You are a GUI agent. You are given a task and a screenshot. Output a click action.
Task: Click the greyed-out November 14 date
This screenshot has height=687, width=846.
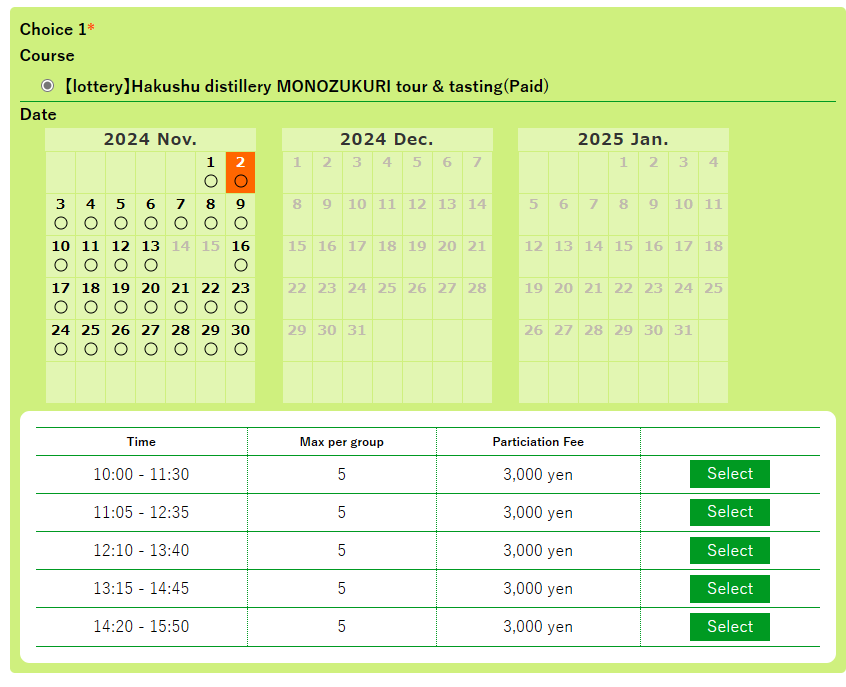pyautogui.click(x=181, y=257)
